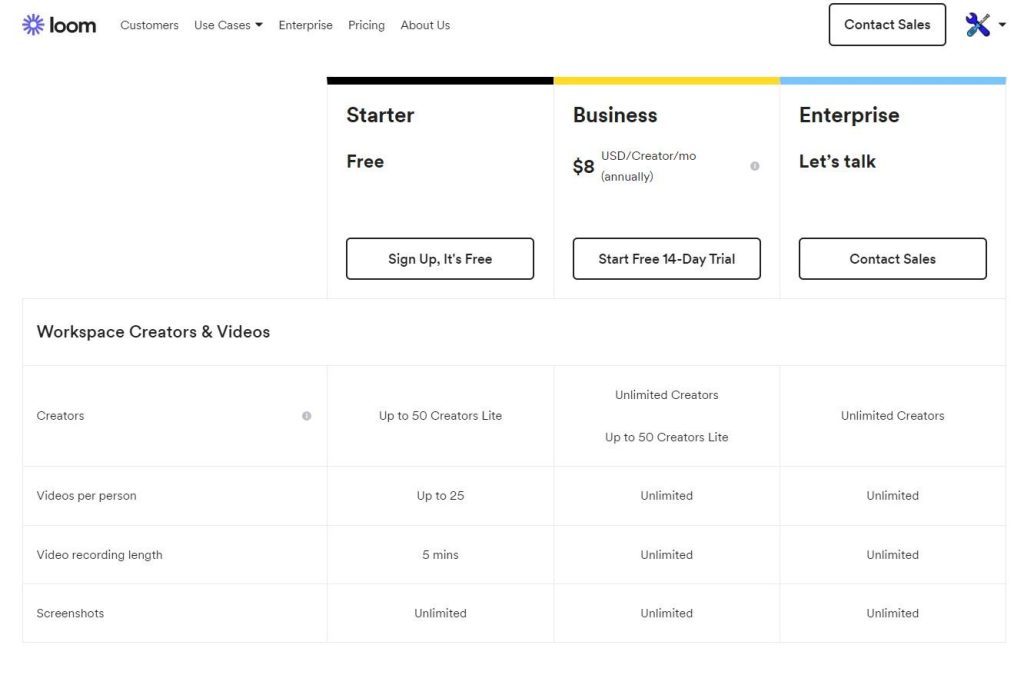Click the info icon in Creators row
This screenshot has height=685, width=1024.
click(306, 416)
